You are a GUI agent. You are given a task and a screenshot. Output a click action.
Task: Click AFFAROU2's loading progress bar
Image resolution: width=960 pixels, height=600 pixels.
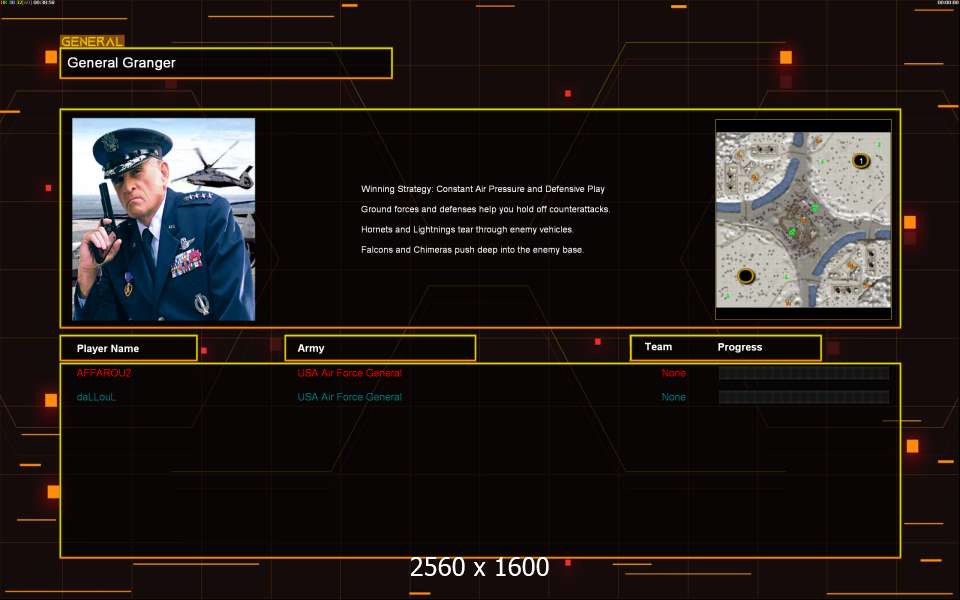(803, 373)
